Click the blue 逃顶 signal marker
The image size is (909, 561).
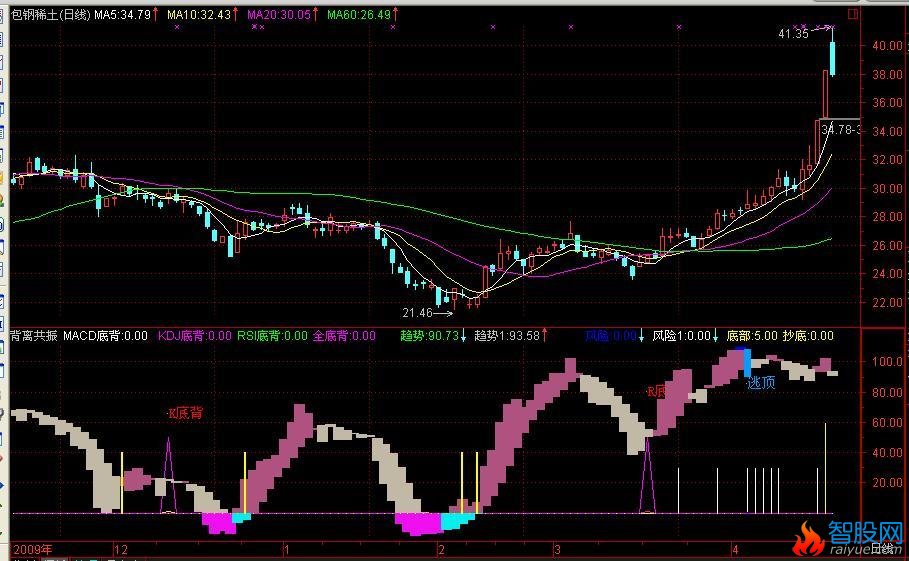tap(760, 382)
